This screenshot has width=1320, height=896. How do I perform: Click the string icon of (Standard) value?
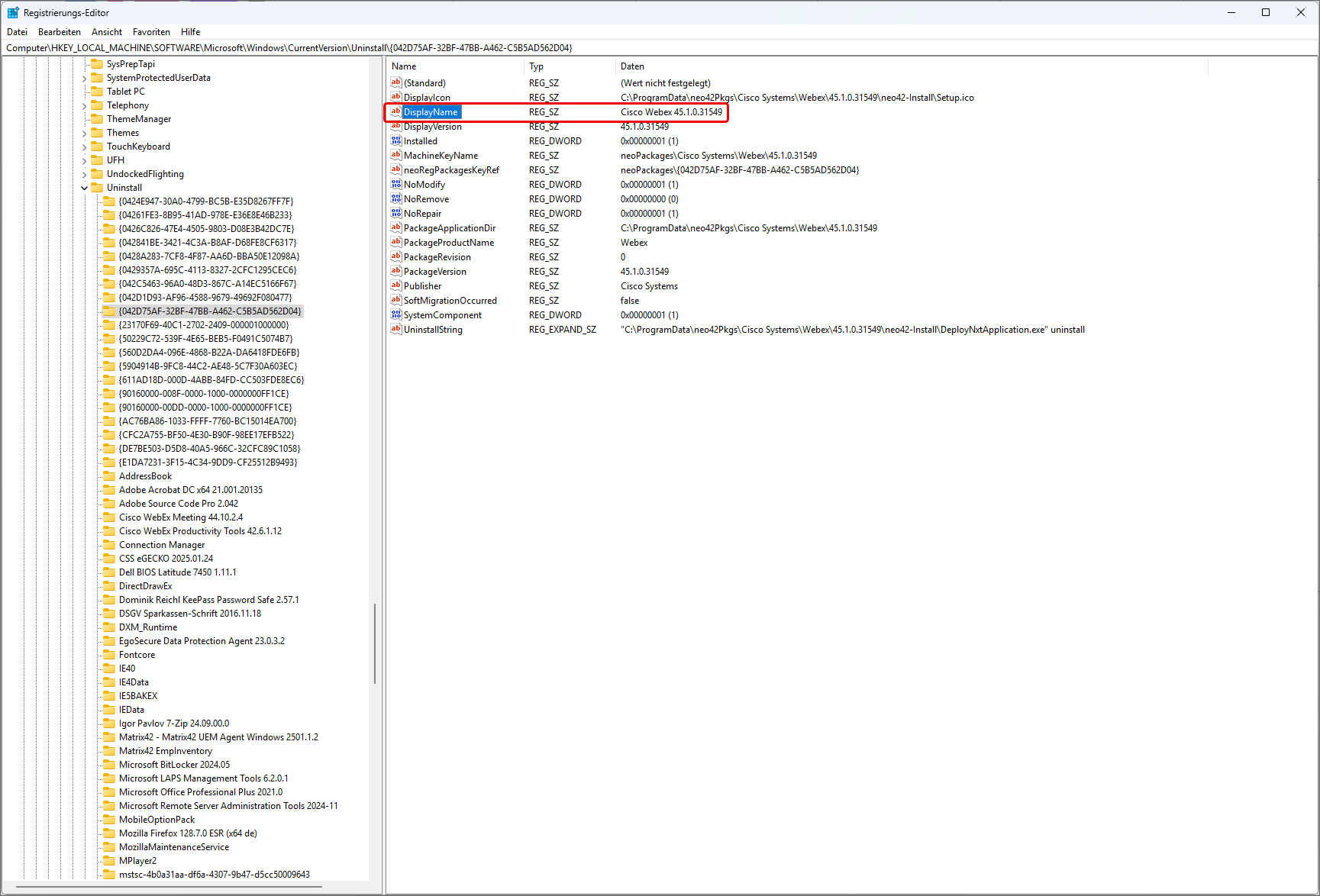395,82
